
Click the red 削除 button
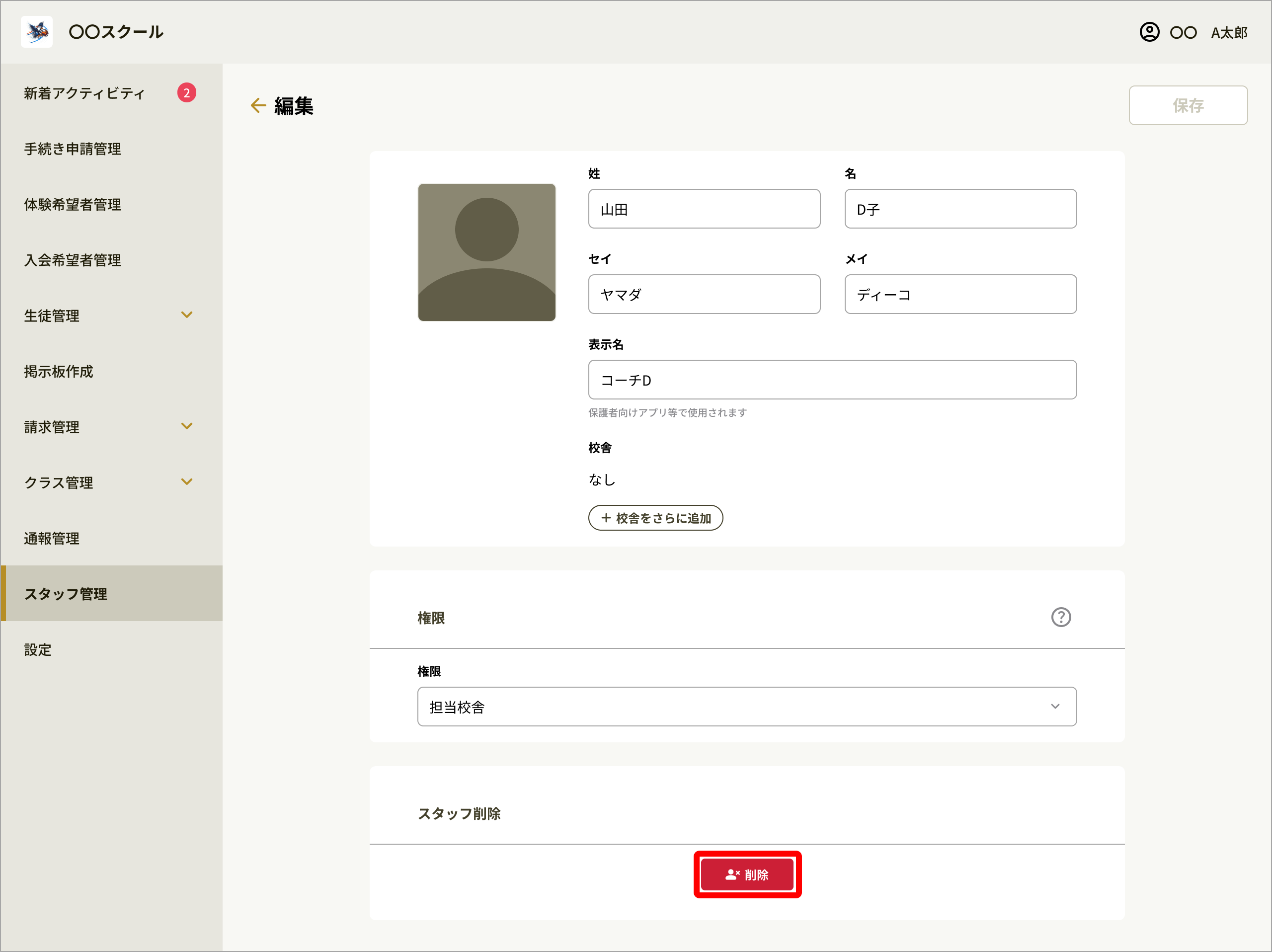(747, 874)
